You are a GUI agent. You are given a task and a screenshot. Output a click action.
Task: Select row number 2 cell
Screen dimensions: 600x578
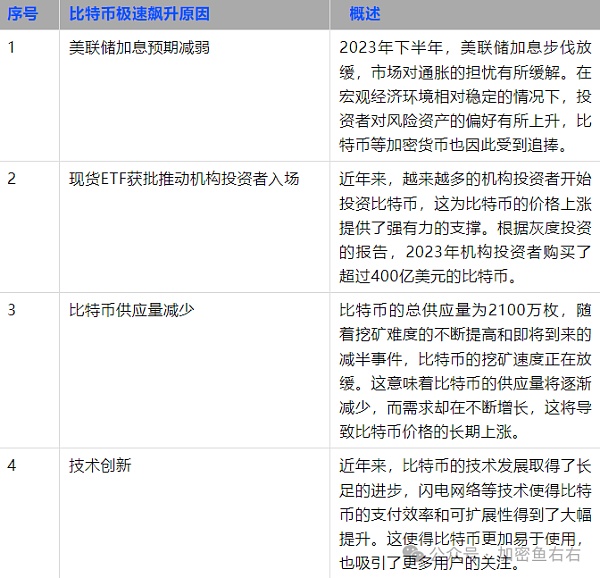click(12, 178)
